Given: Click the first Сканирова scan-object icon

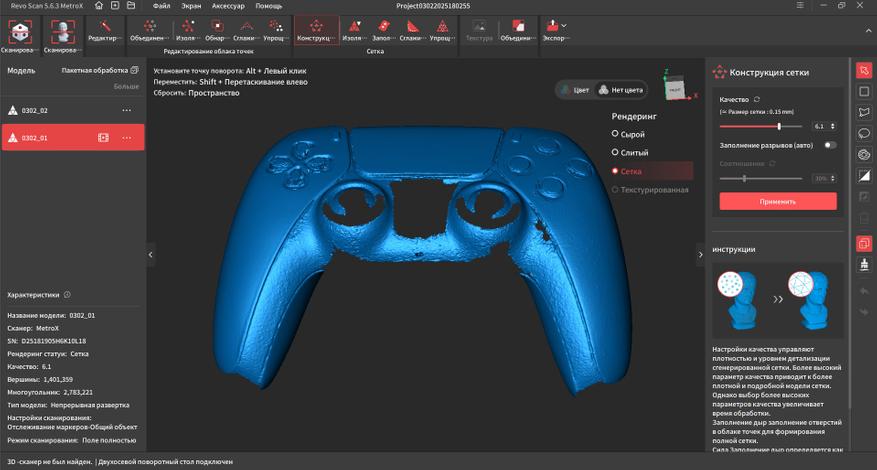Looking at the screenshot, I should (20, 32).
